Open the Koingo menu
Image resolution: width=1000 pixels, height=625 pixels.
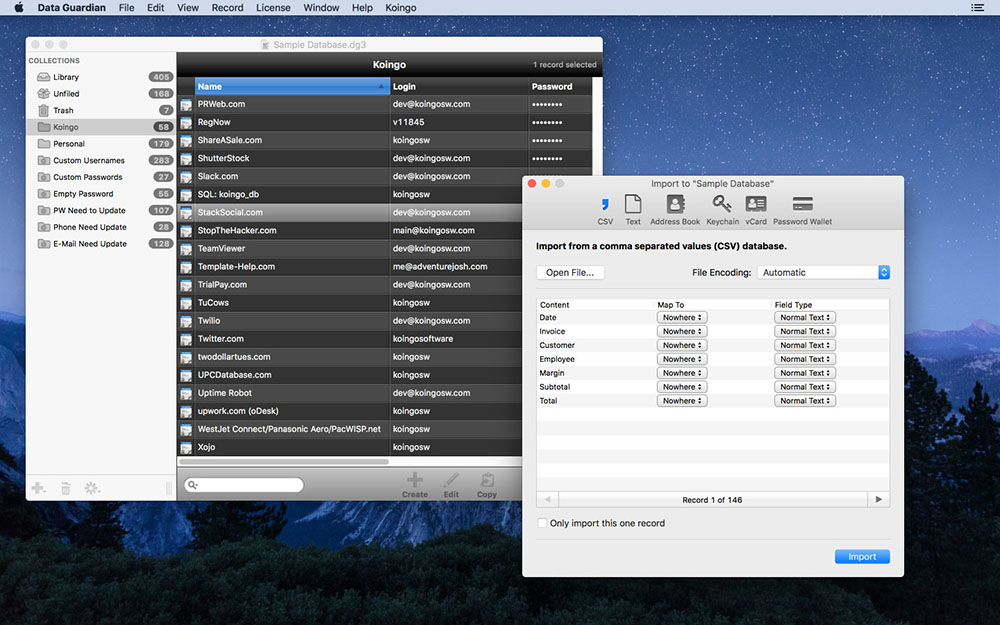click(x=401, y=8)
